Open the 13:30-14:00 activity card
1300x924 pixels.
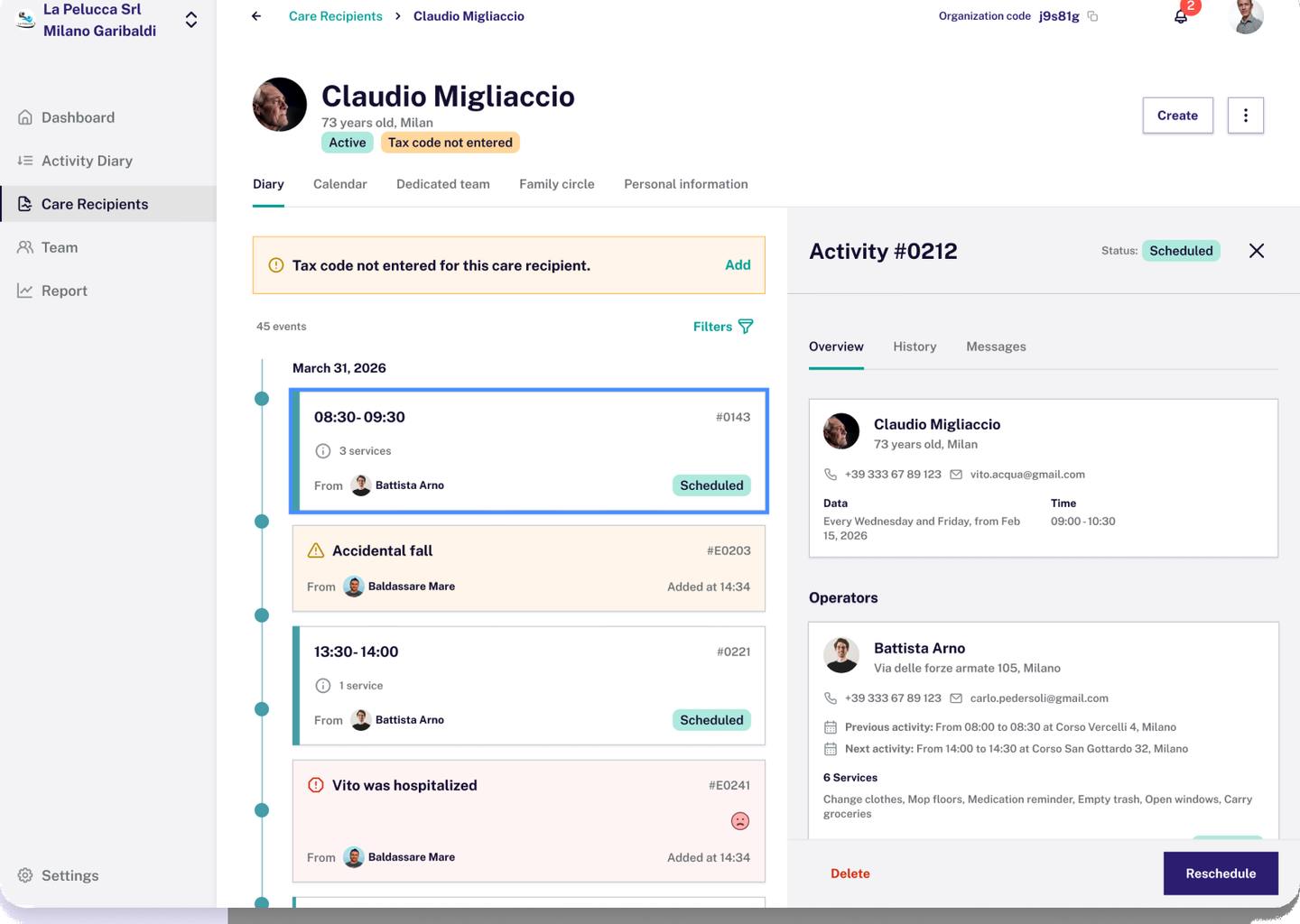[529, 686]
